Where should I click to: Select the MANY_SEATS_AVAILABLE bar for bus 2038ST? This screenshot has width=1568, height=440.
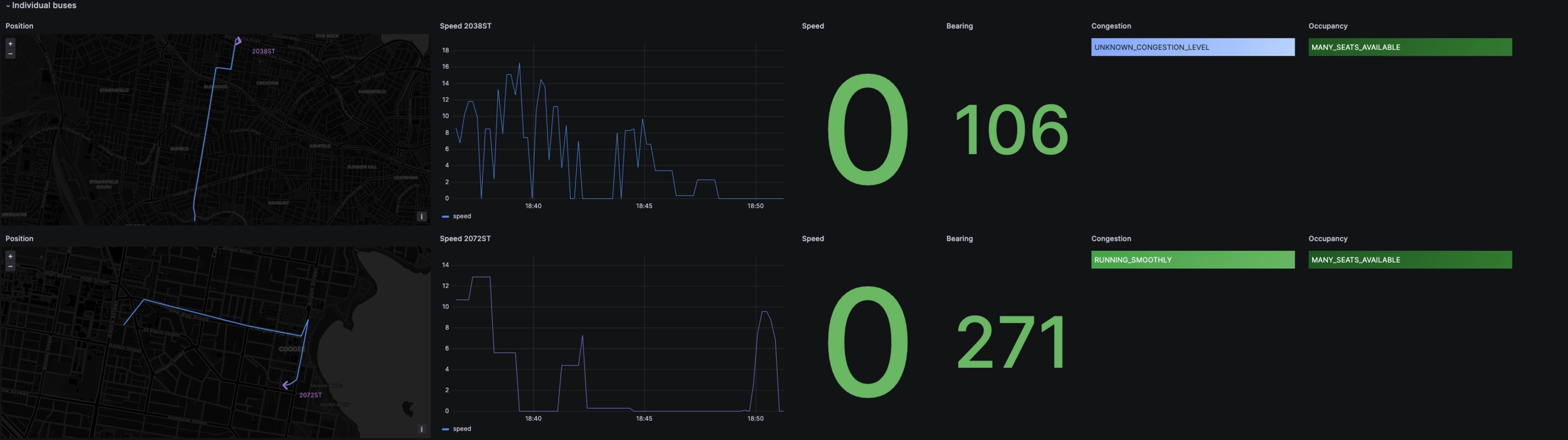pyautogui.click(x=1410, y=48)
